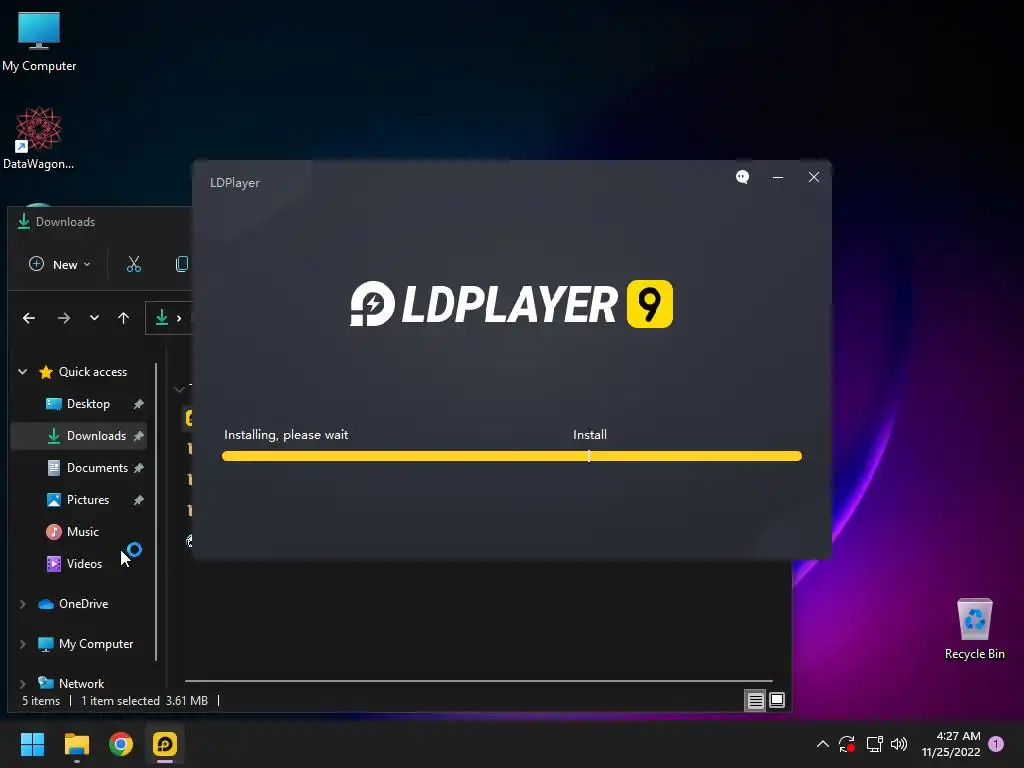Click Copy icon in File Explorer toolbar

(x=182, y=264)
